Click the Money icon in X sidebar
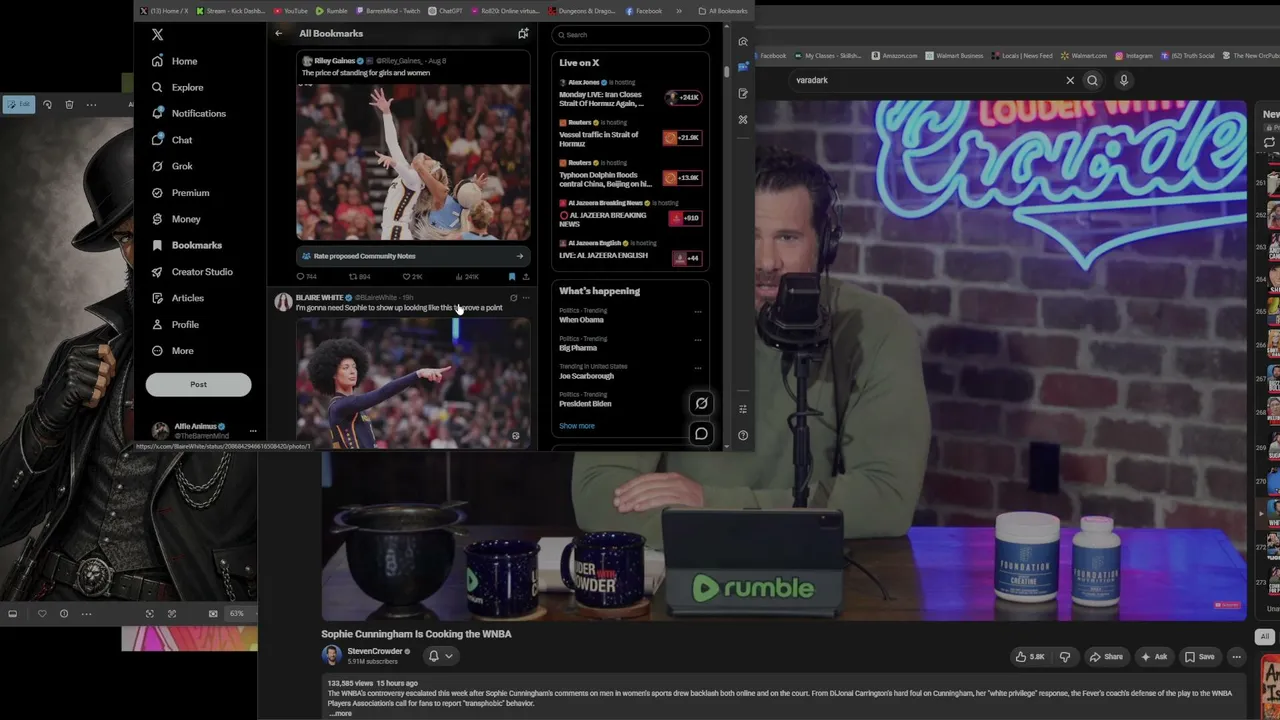1280x720 pixels. (x=157, y=219)
